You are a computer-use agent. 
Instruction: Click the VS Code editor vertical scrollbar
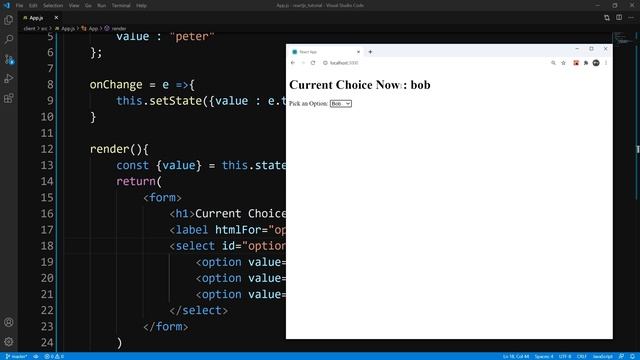pos(637,192)
